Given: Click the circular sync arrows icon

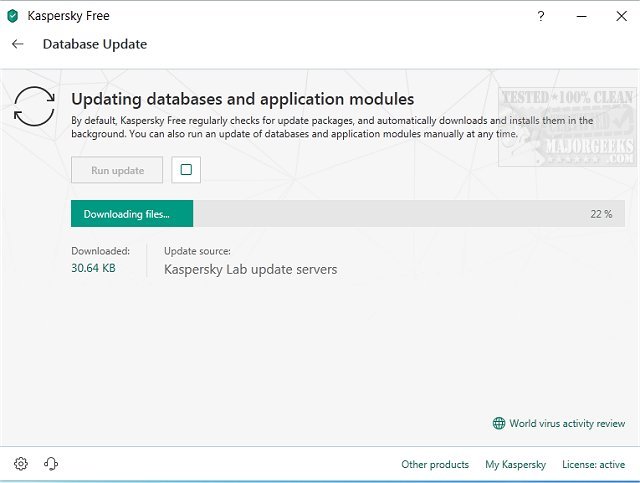Looking at the screenshot, I should point(34,106).
